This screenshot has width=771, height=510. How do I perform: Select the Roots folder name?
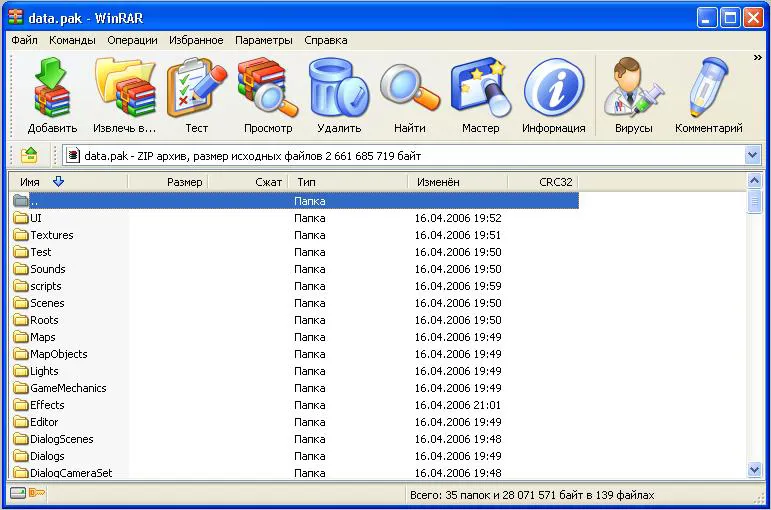44,320
